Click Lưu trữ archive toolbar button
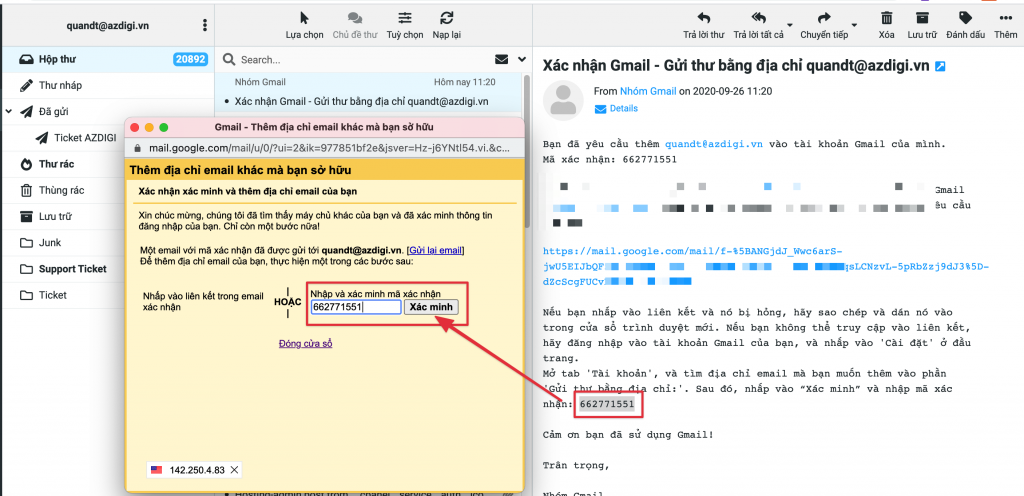1024x496 pixels. click(922, 25)
